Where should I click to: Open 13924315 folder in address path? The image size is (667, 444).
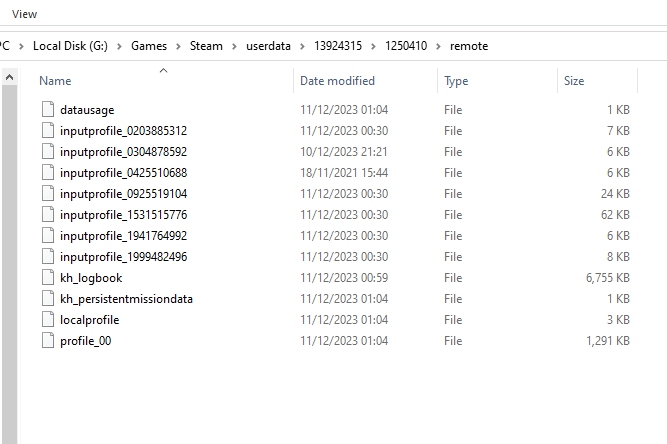click(x=338, y=46)
